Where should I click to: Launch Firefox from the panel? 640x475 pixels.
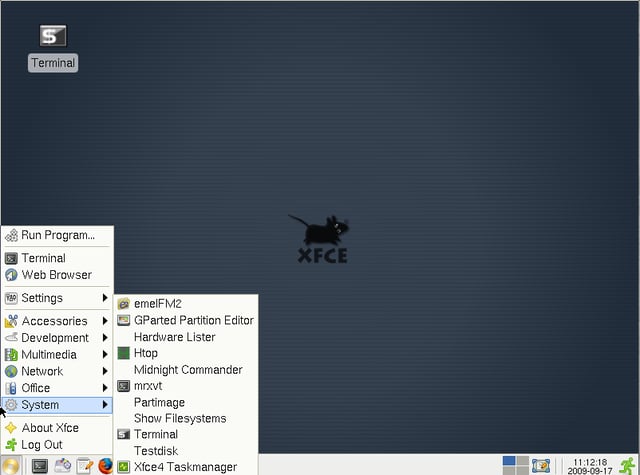point(105,466)
